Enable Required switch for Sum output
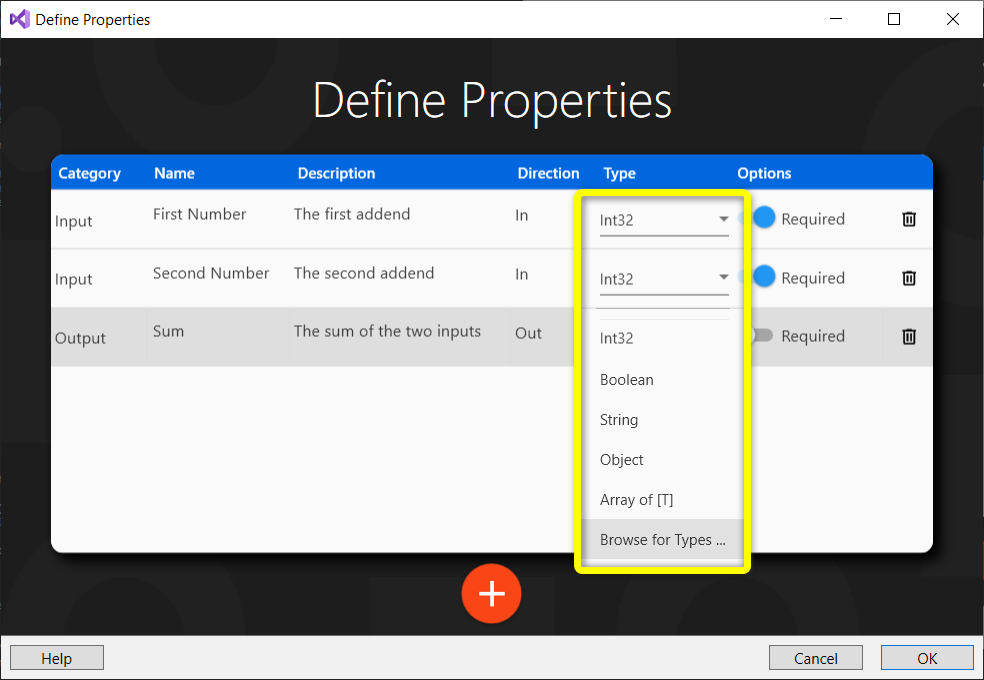The width and height of the screenshot is (984, 680). coord(762,336)
